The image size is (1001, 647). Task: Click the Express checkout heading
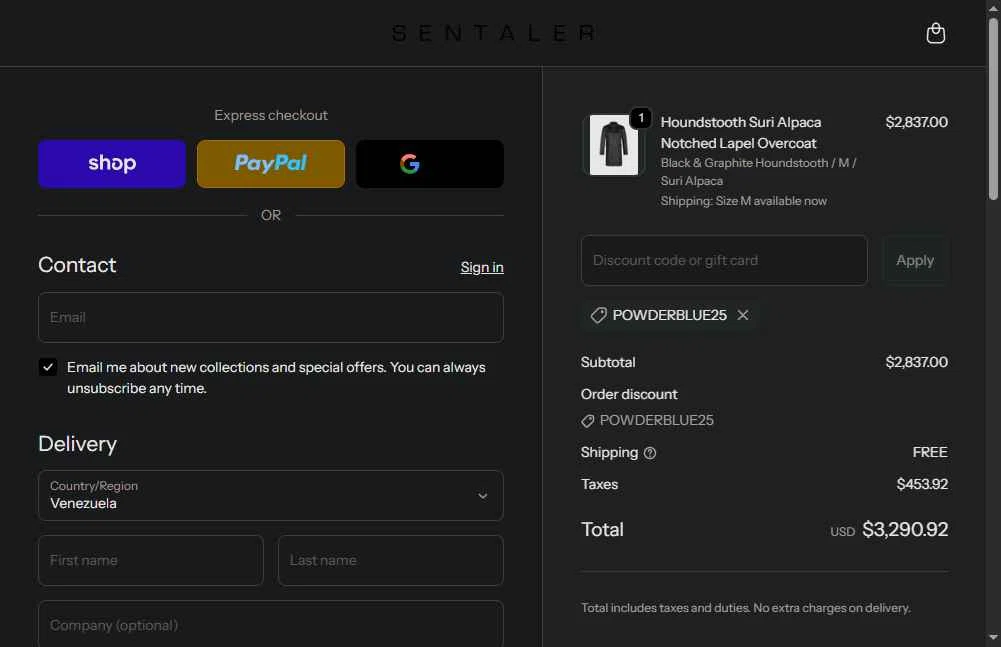(271, 115)
